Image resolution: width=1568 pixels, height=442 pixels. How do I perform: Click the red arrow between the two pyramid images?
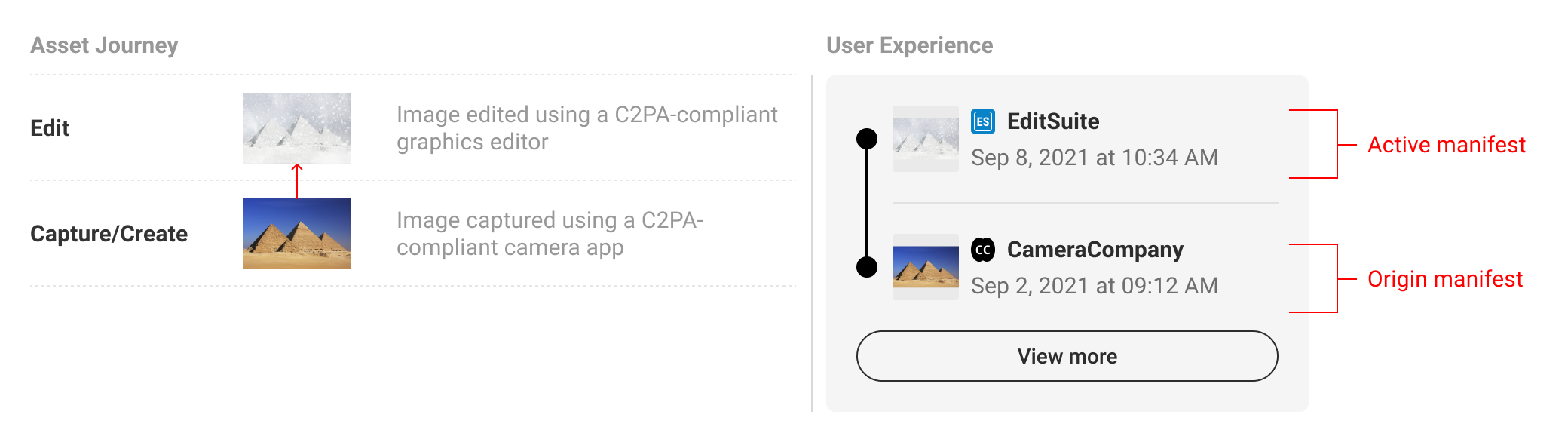point(297,181)
